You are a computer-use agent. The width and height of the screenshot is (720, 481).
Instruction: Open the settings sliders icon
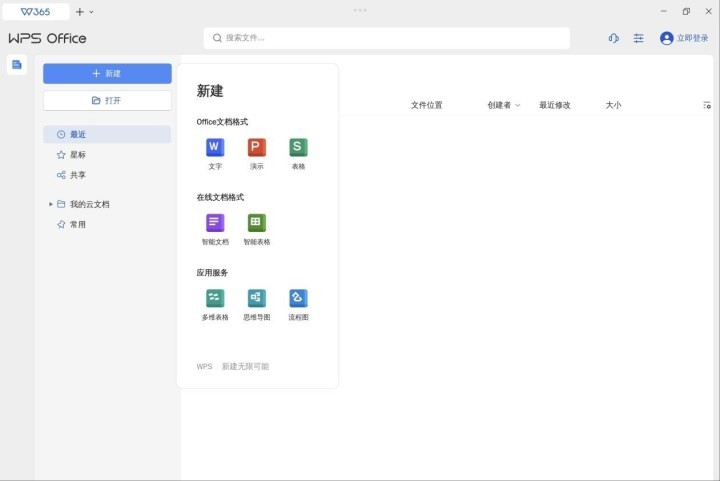click(x=638, y=38)
